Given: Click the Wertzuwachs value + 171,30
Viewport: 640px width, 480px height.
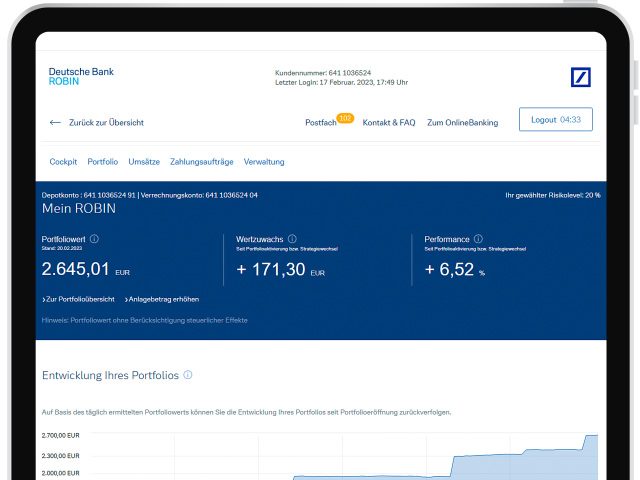Looking at the screenshot, I should click(x=280, y=270).
